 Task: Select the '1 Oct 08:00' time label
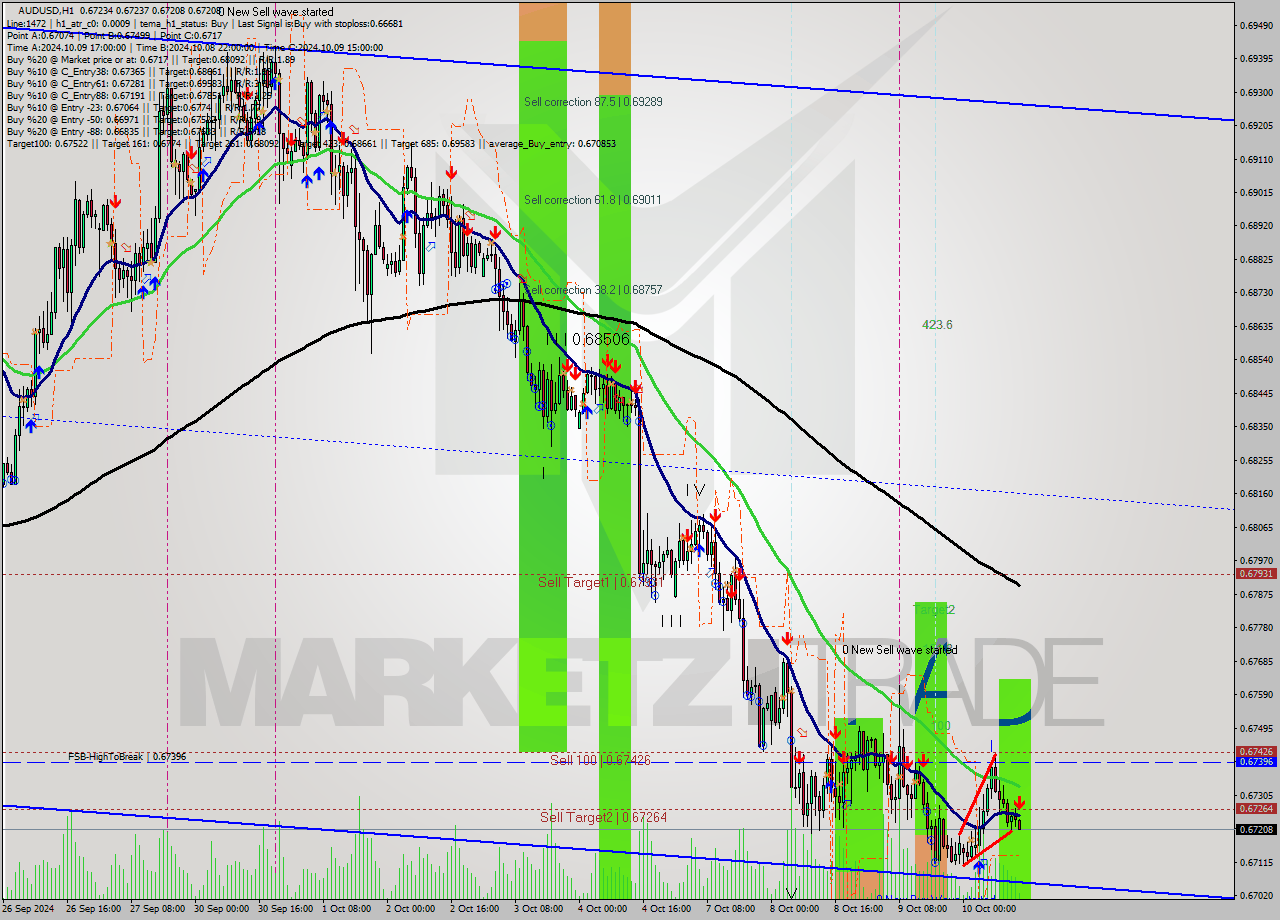click(x=345, y=909)
